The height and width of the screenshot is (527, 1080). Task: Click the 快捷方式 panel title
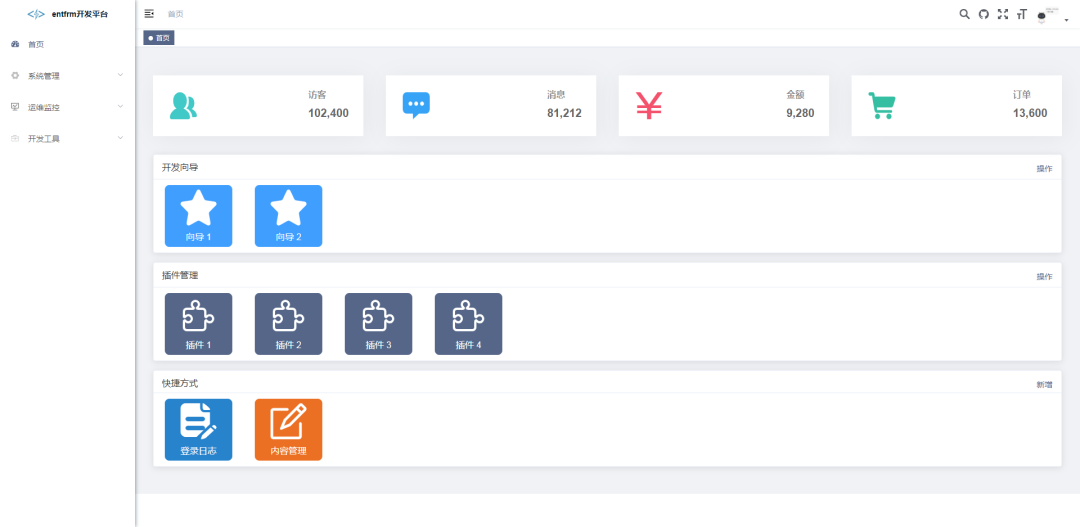[x=180, y=383]
